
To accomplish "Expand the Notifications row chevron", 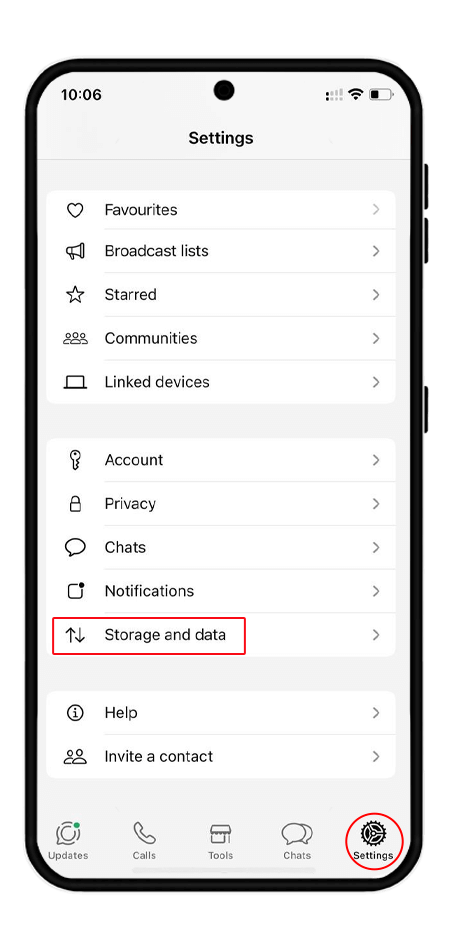I will tap(376, 591).
